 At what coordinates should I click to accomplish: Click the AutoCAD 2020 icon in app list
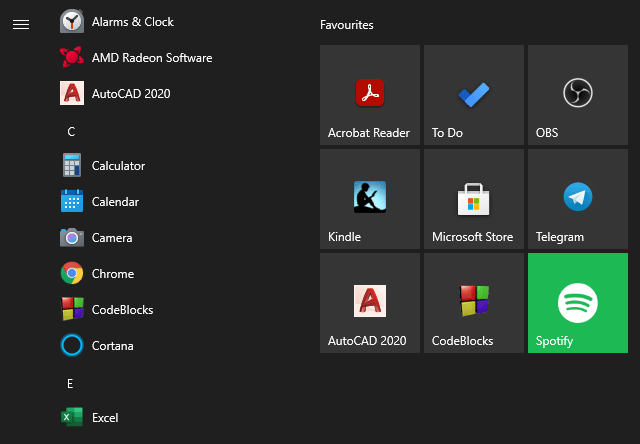pos(72,93)
